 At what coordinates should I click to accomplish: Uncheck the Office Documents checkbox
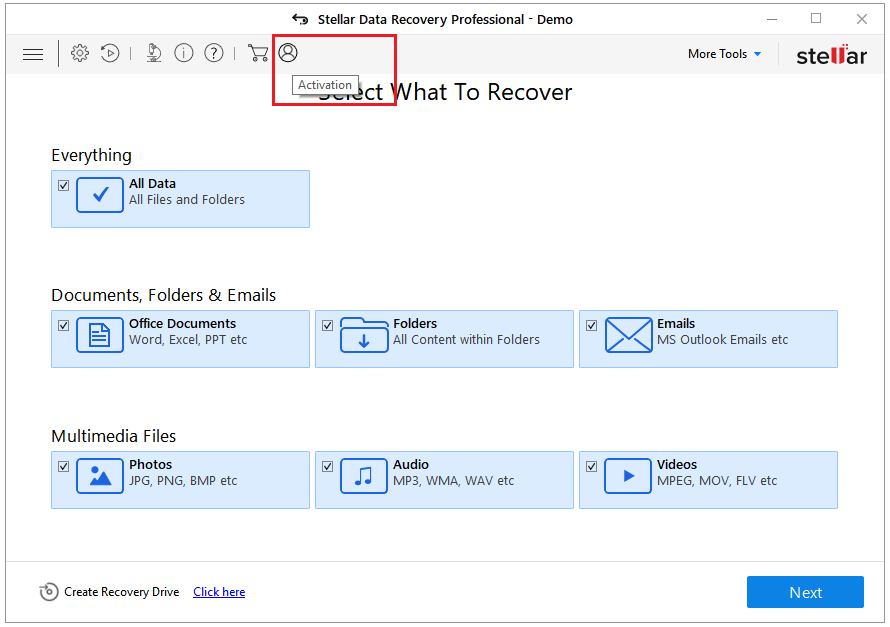click(64, 326)
